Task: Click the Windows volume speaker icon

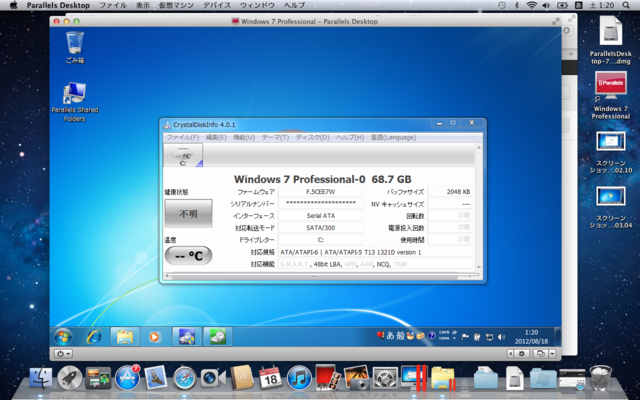Action: tap(501, 337)
